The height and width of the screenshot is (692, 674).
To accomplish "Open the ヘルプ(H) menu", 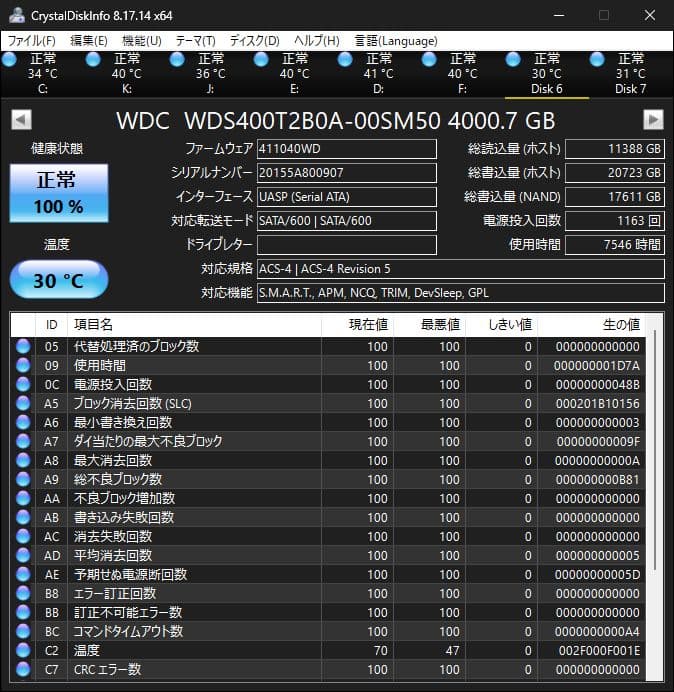I will click(317, 41).
